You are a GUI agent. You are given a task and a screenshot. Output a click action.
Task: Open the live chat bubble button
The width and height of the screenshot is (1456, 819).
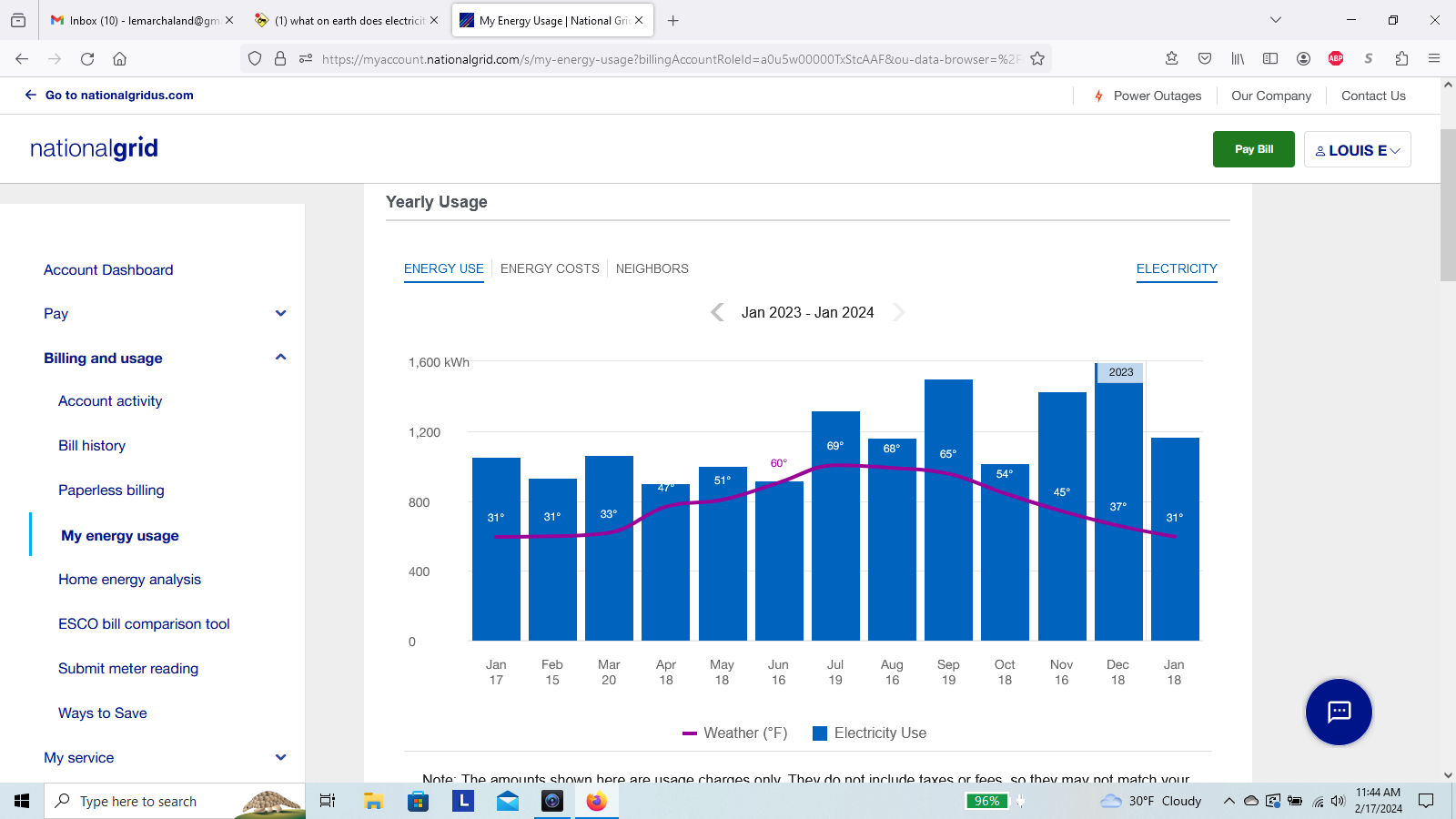tap(1339, 712)
